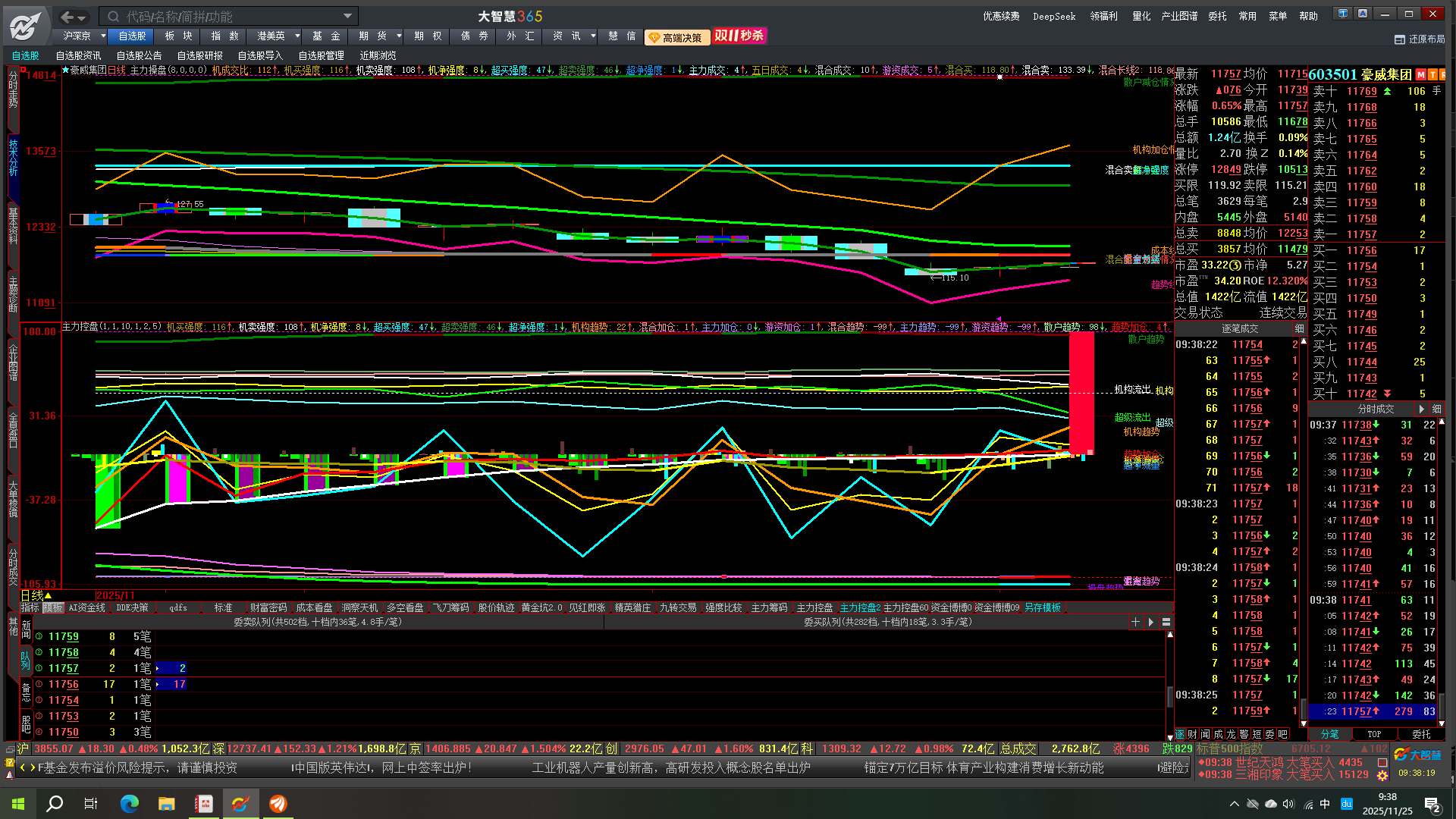
Task: Click the magenta gear icon near clock
Action: click(1382, 775)
